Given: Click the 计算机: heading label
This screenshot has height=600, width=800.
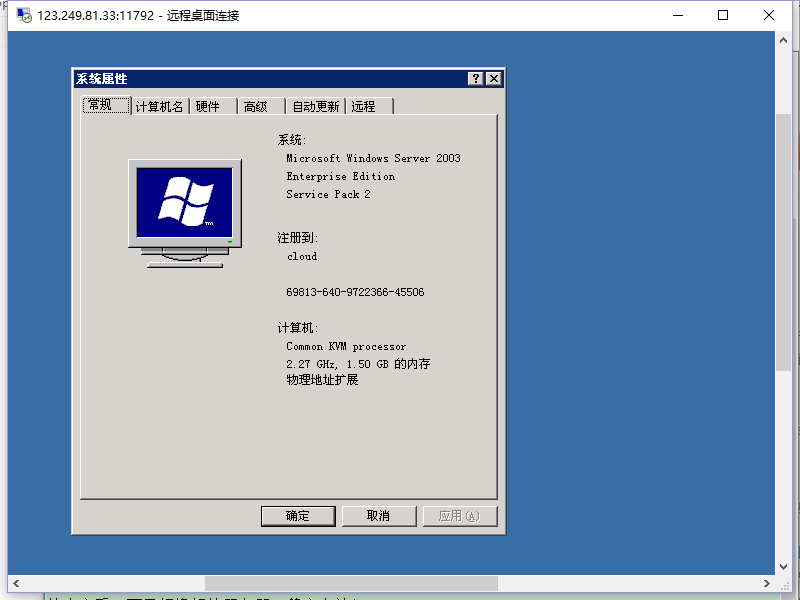Looking at the screenshot, I should [x=298, y=328].
